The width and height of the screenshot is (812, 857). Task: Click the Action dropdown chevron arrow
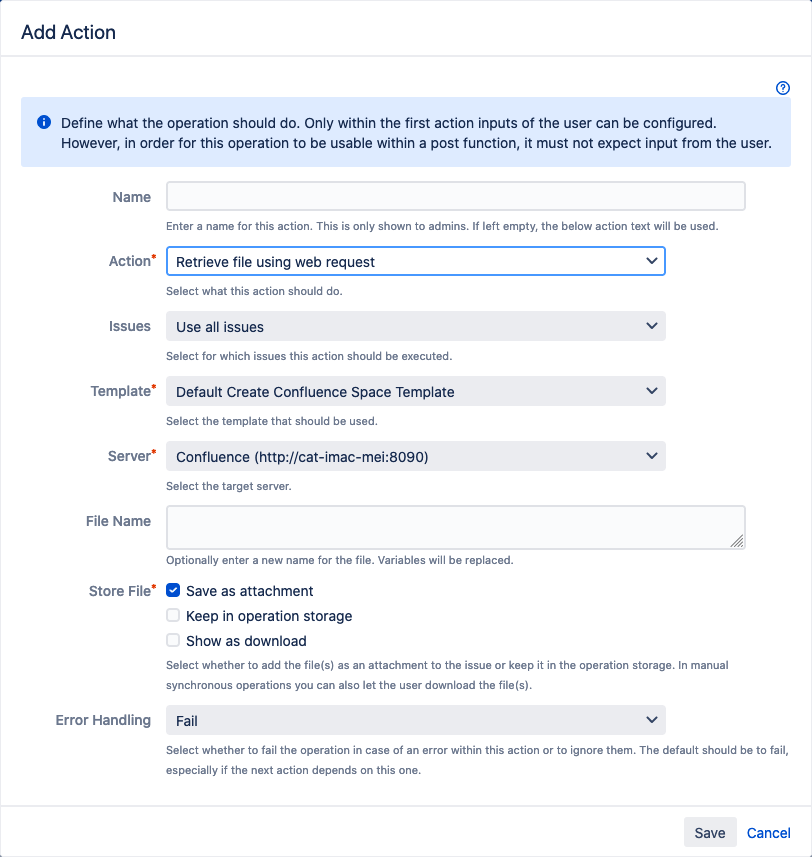click(x=652, y=262)
